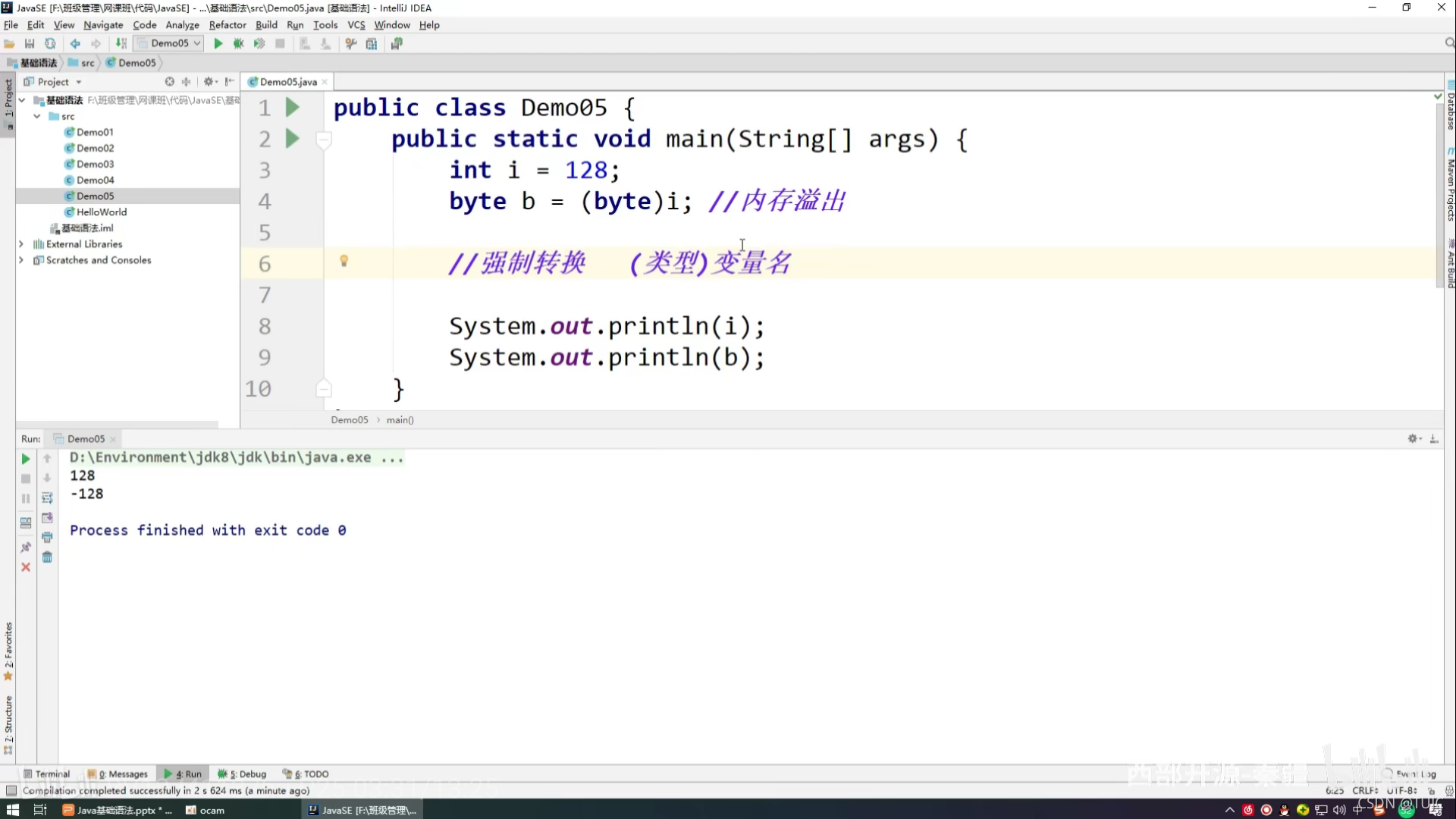The width and height of the screenshot is (1456, 819).
Task: Click the Settings icon in Run panel
Action: click(x=1413, y=438)
